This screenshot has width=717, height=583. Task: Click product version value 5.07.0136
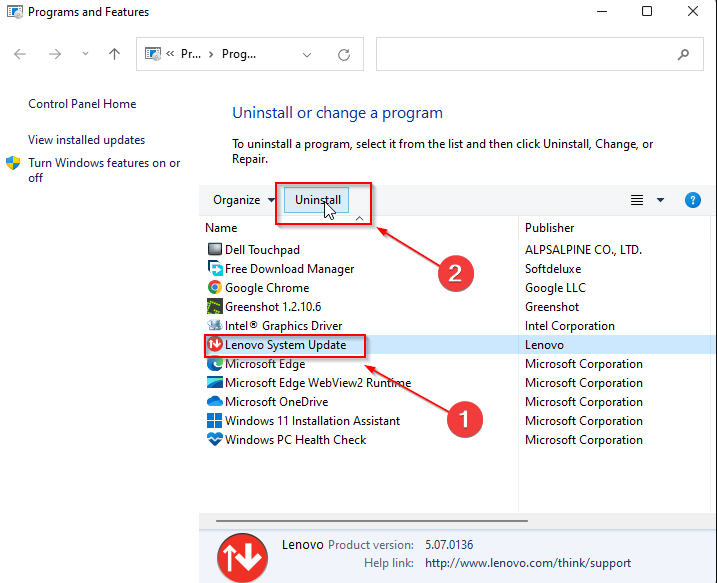[x=449, y=545]
